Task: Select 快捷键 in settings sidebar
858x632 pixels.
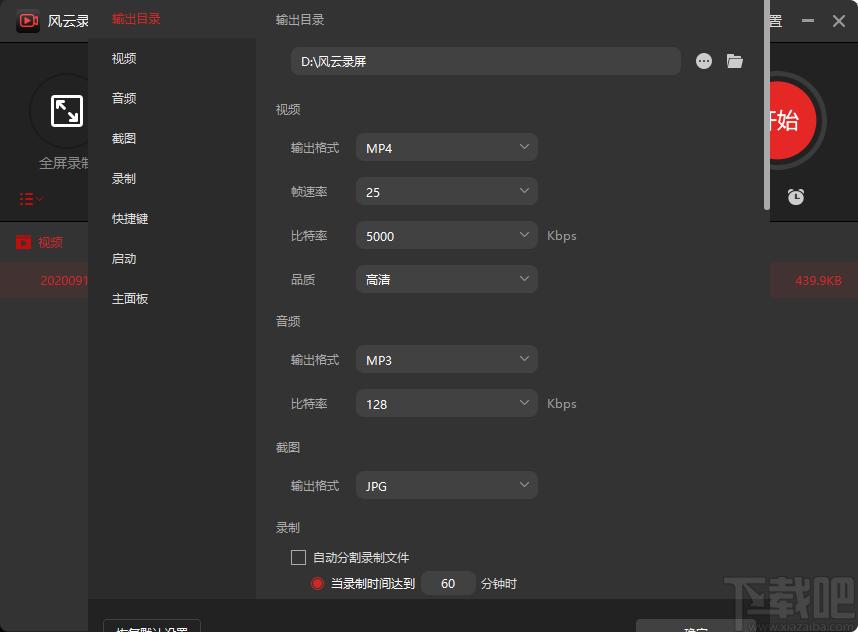Action: tap(130, 218)
